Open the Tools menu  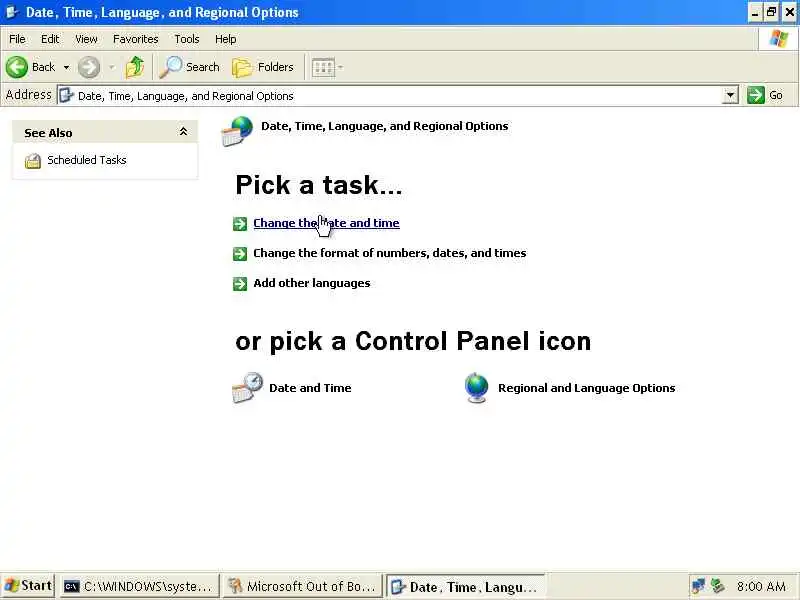coord(187,39)
